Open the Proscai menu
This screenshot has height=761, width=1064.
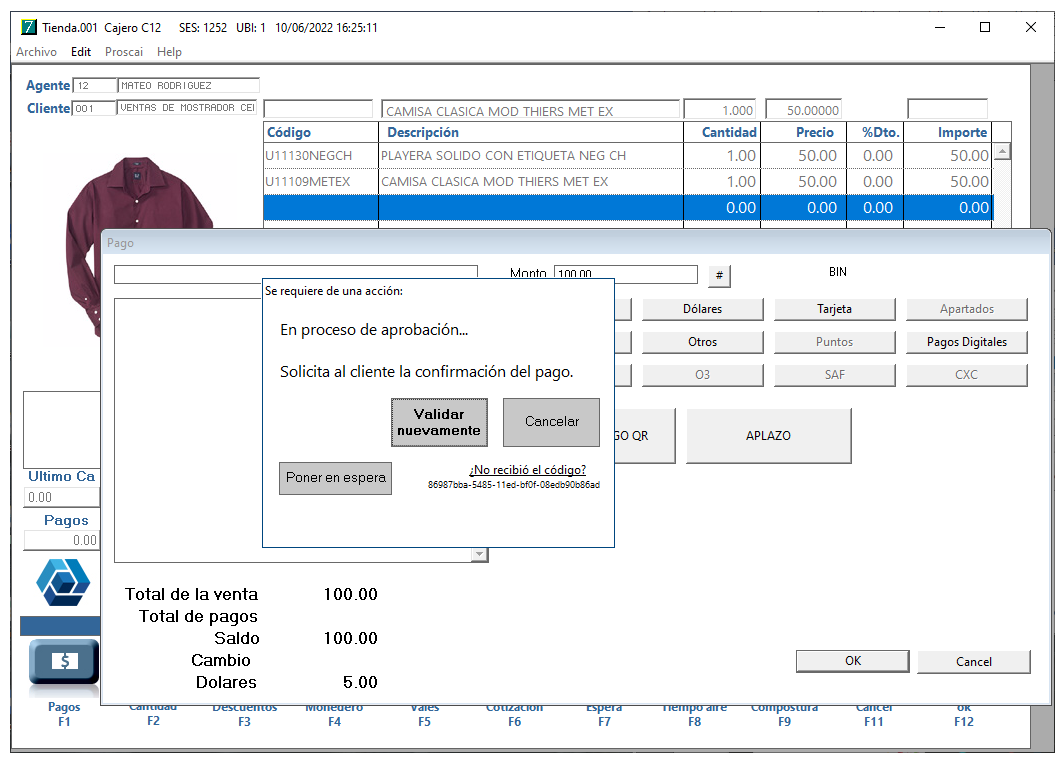pos(124,52)
